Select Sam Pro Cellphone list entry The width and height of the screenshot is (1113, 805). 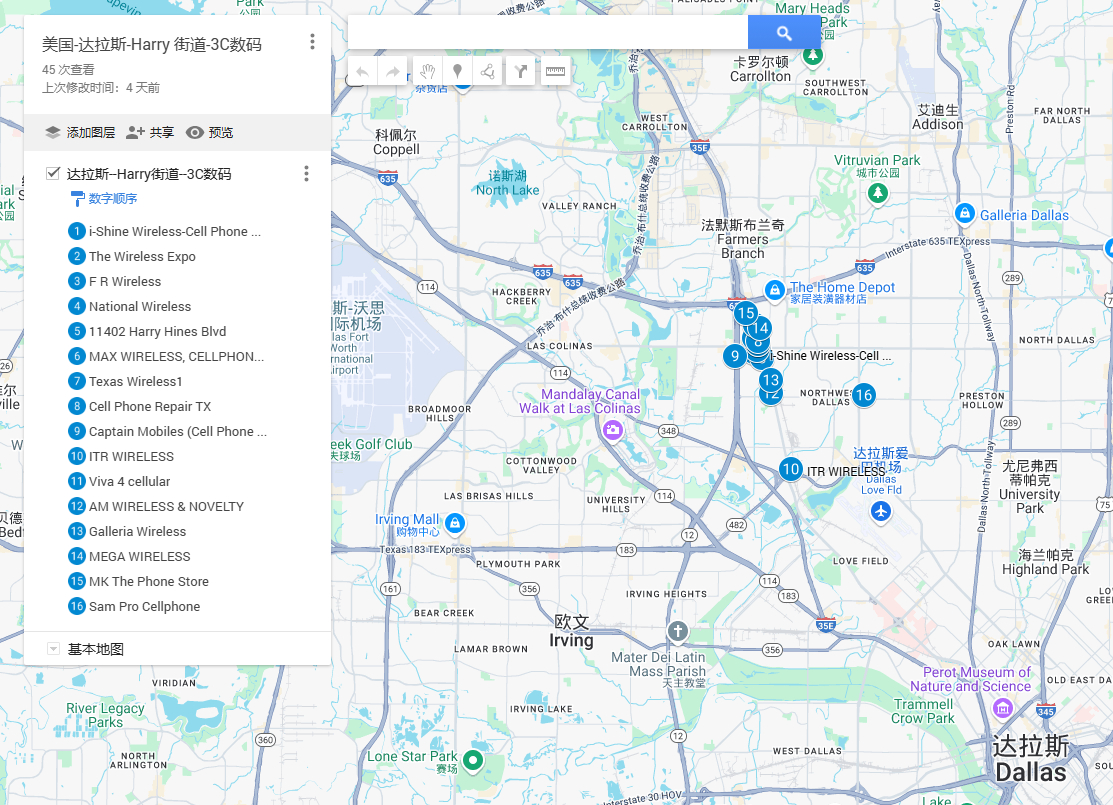click(x=144, y=606)
